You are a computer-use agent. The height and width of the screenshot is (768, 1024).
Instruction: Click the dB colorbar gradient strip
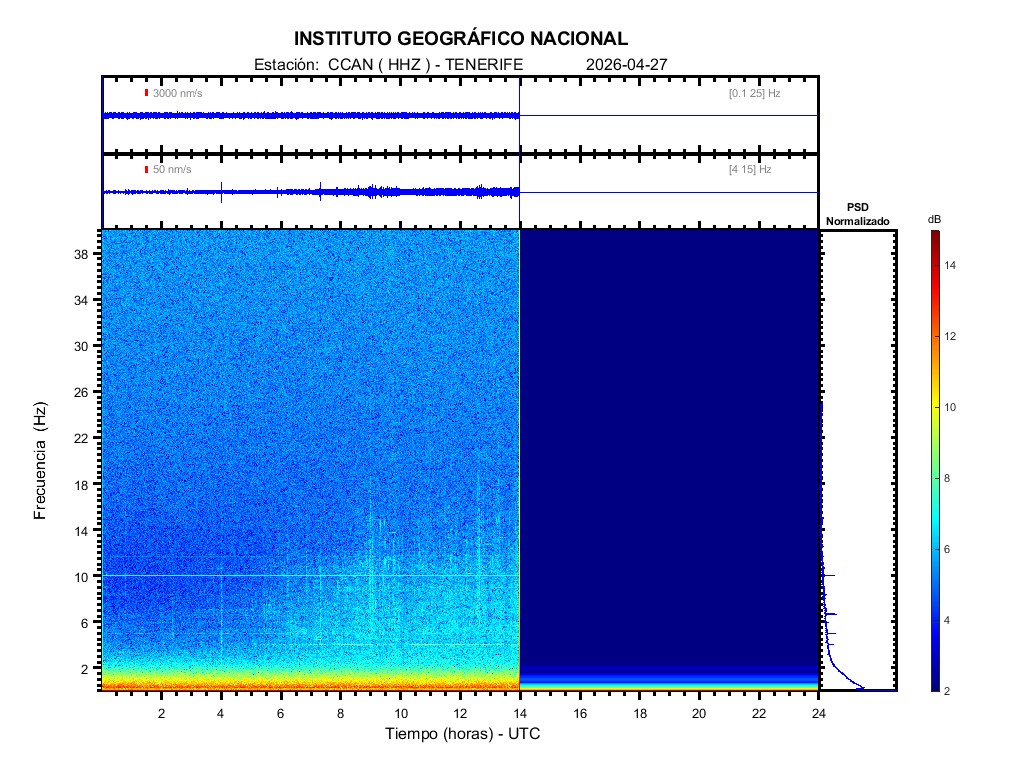click(934, 460)
